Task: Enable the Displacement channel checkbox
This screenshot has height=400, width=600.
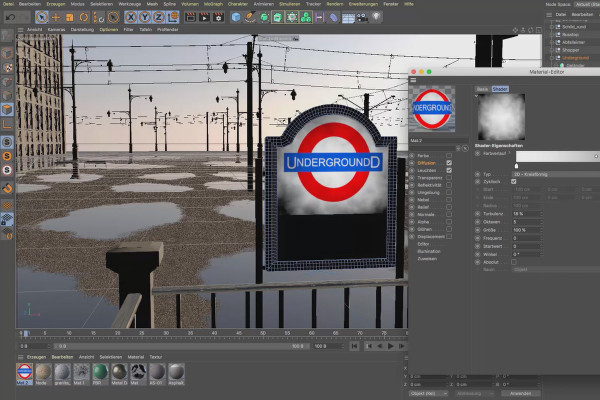Action: tap(449, 237)
